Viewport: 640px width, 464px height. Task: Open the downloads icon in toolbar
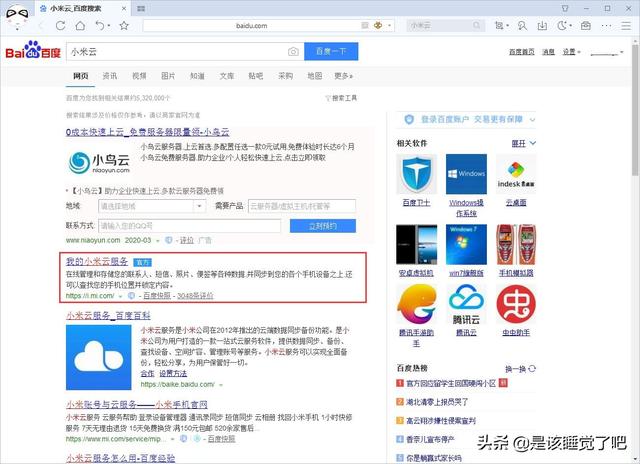coord(542,26)
